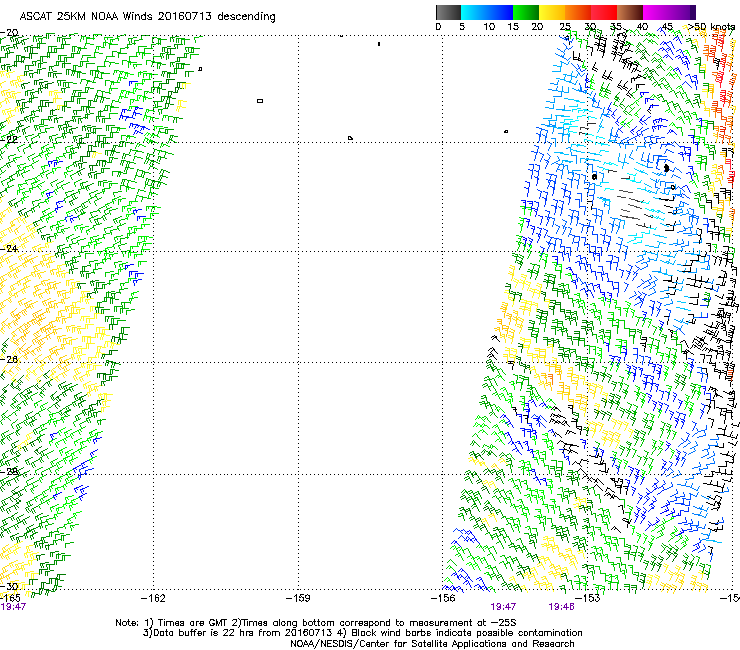Click the '-28' latitude axis label
Image resolution: width=740 pixels, height=650 pixels.
click(x=9, y=472)
